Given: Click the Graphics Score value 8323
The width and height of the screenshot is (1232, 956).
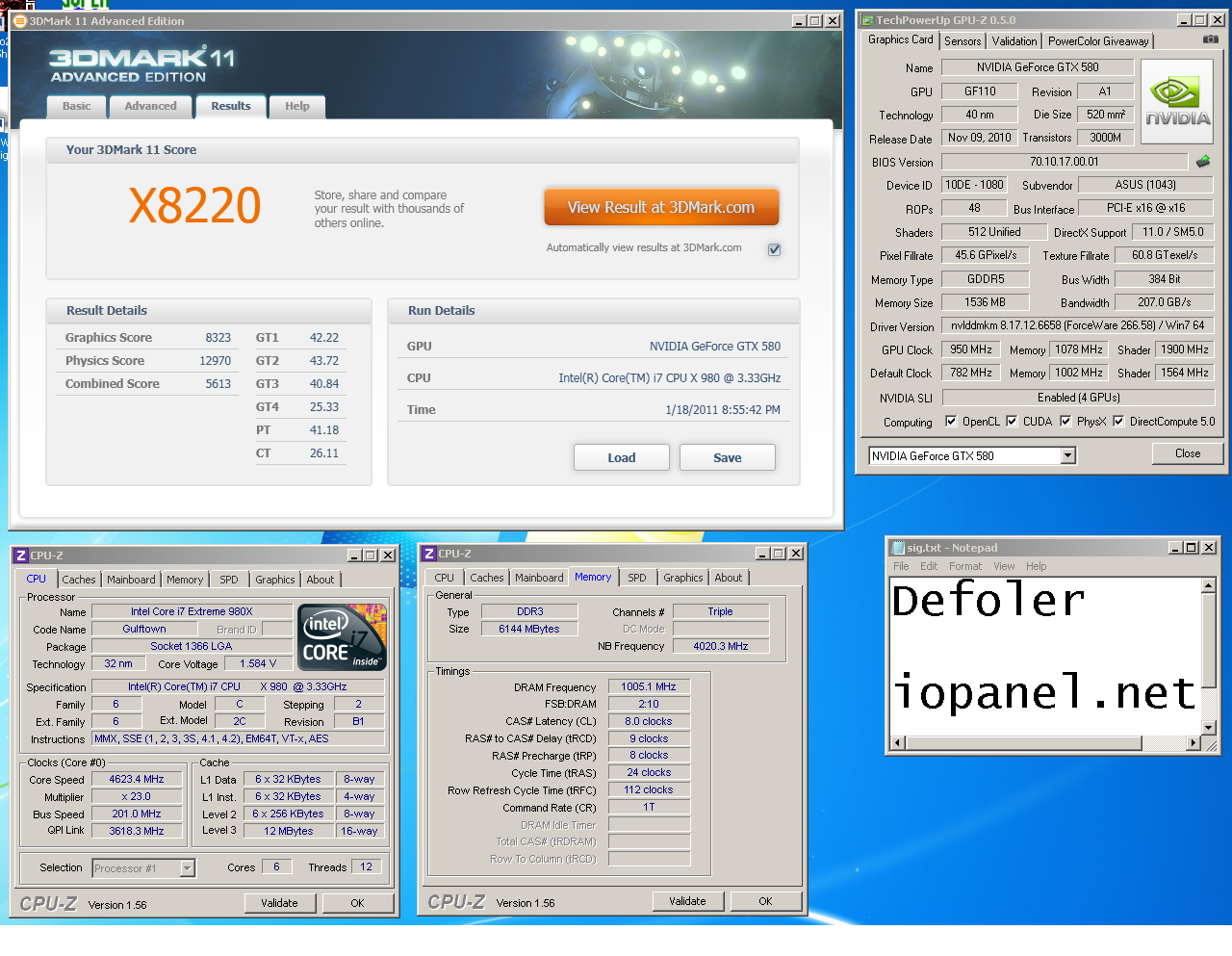Looking at the screenshot, I should (x=218, y=338).
